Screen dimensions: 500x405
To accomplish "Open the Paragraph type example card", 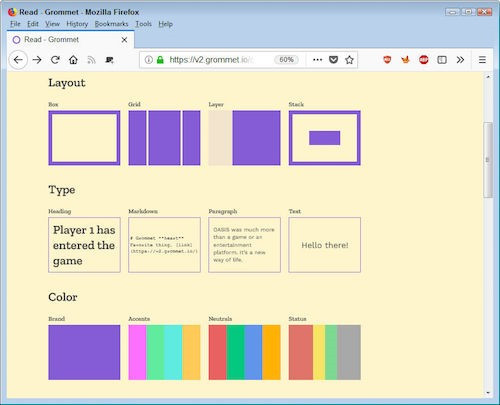I will pos(244,245).
